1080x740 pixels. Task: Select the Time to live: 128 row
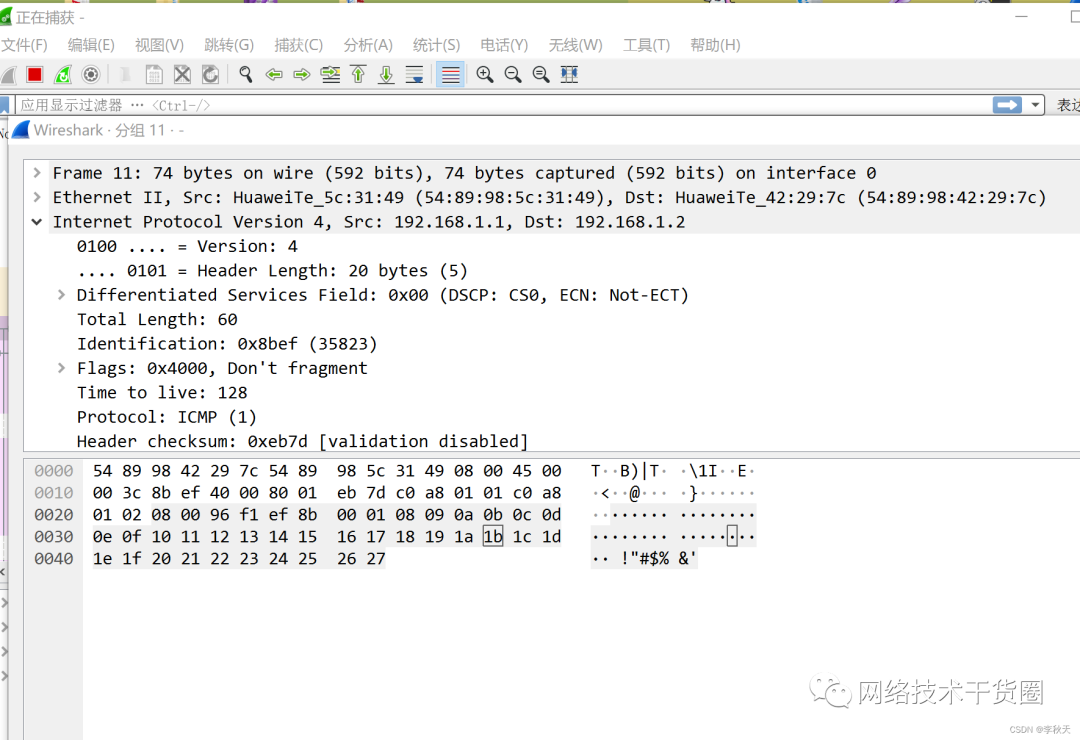[x=162, y=393]
